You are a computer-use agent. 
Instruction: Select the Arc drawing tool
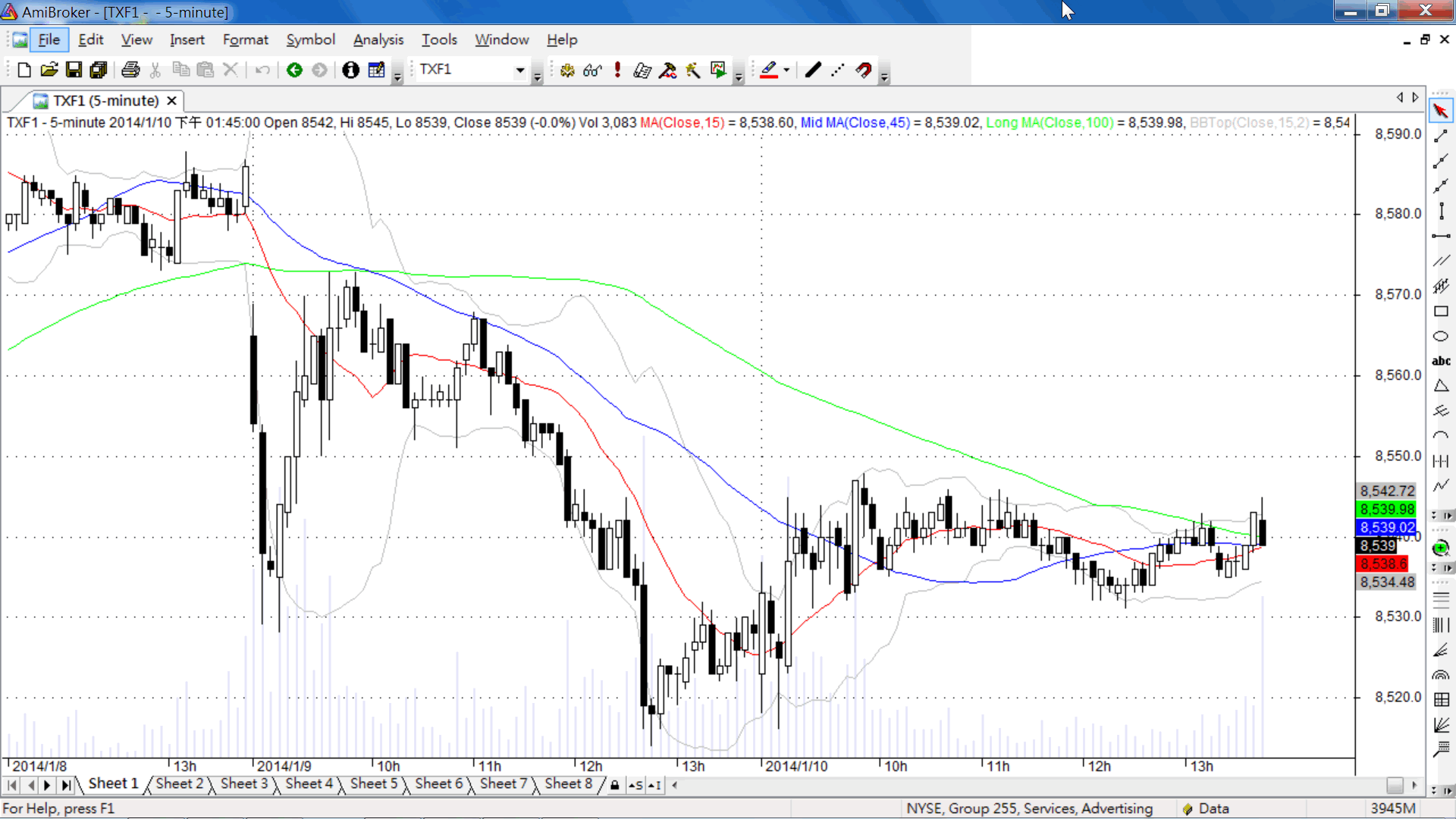coord(1441,436)
